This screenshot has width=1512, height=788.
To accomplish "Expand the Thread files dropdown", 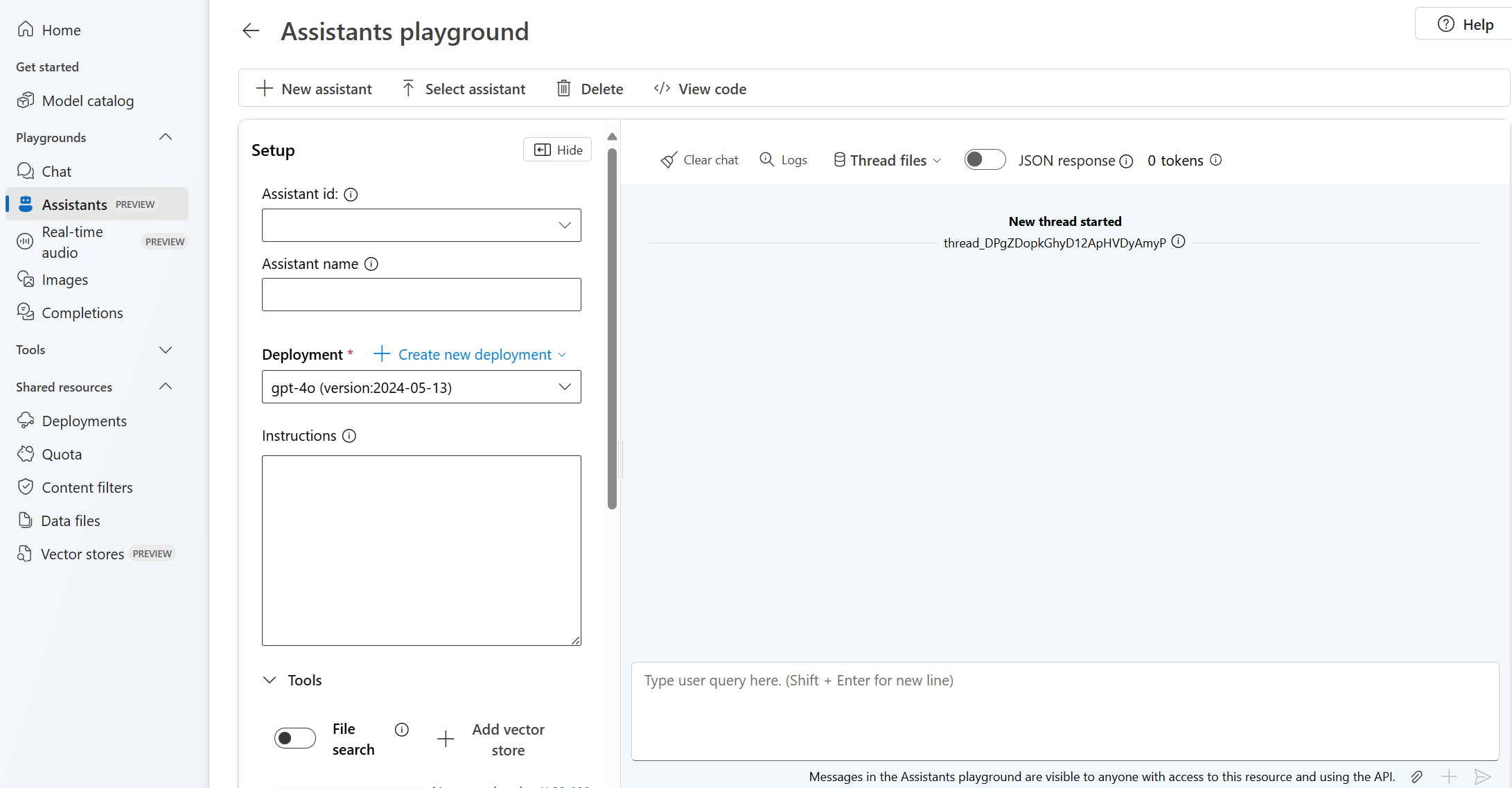I will tap(887, 160).
